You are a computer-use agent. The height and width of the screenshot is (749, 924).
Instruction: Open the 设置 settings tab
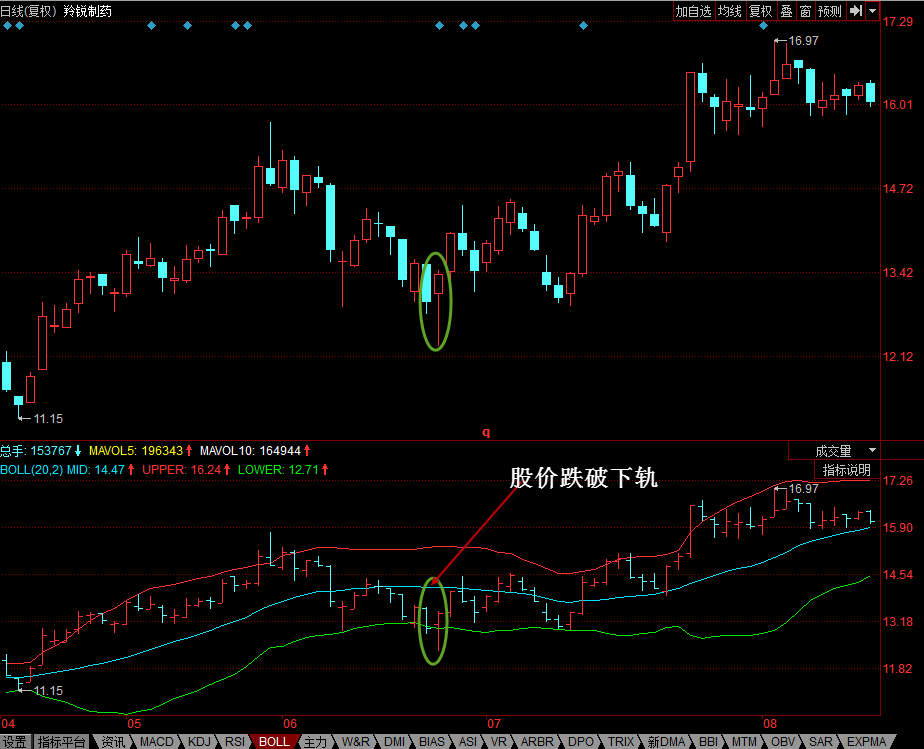[x=14, y=741]
